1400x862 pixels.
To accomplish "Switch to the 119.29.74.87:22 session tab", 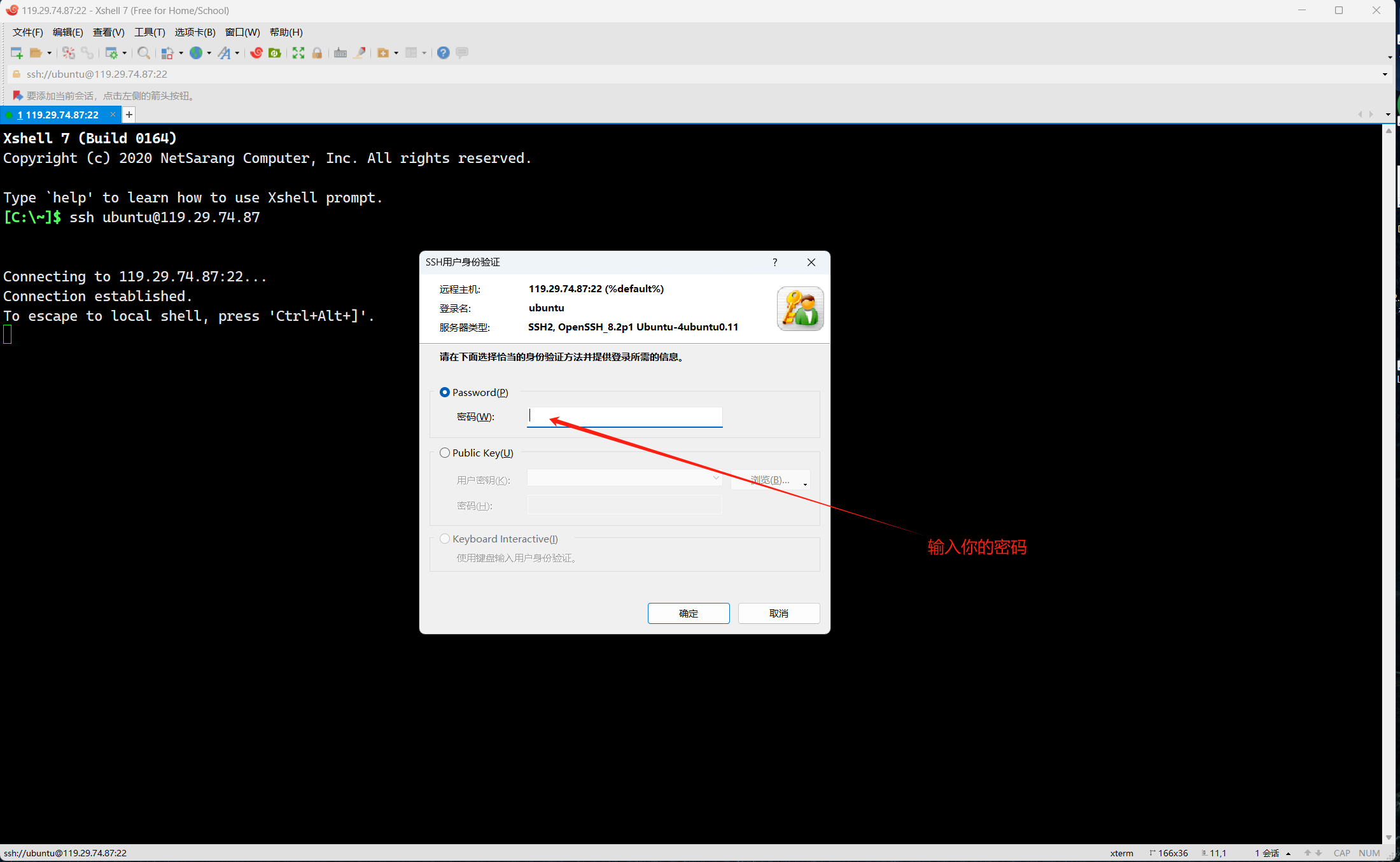I will (x=57, y=115).
